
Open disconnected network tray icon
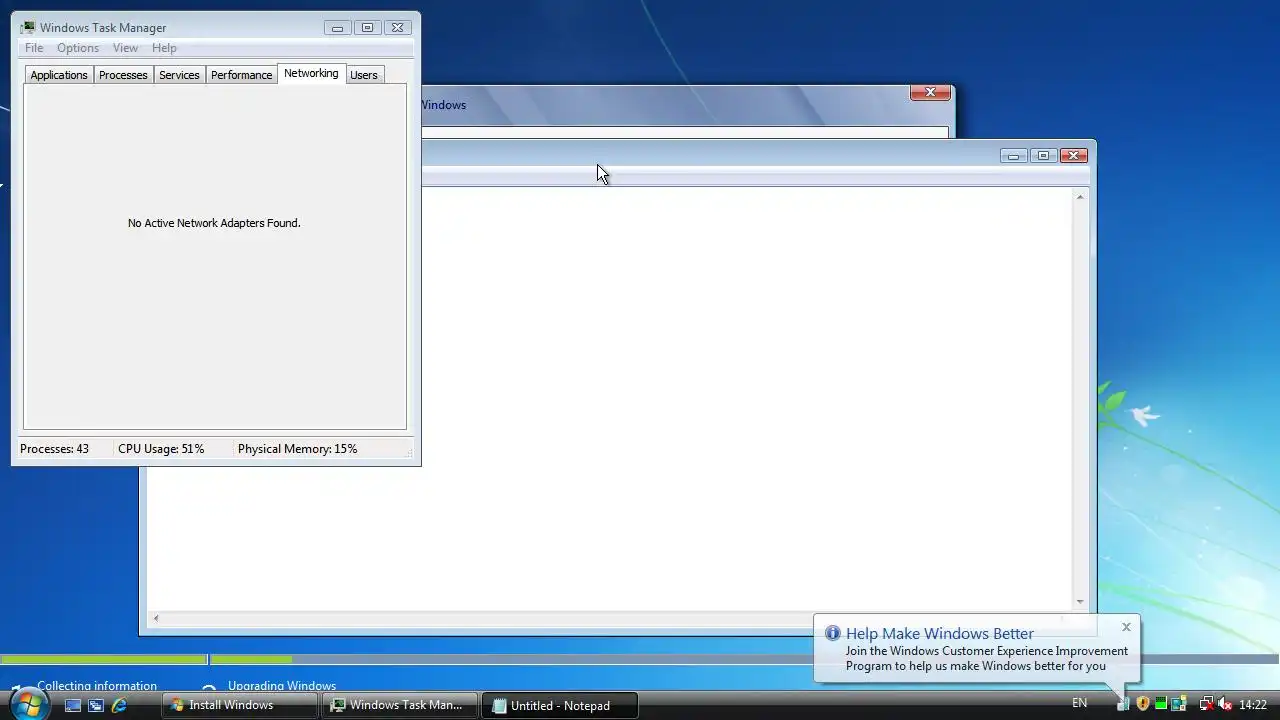1207,703
